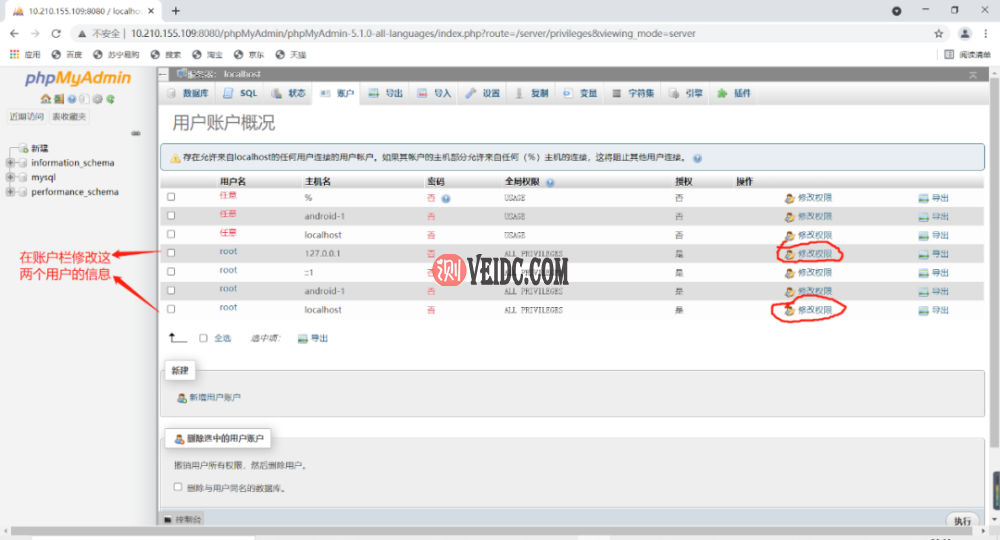Click the browser address bar URL
1000x540 pixels.
413,33
